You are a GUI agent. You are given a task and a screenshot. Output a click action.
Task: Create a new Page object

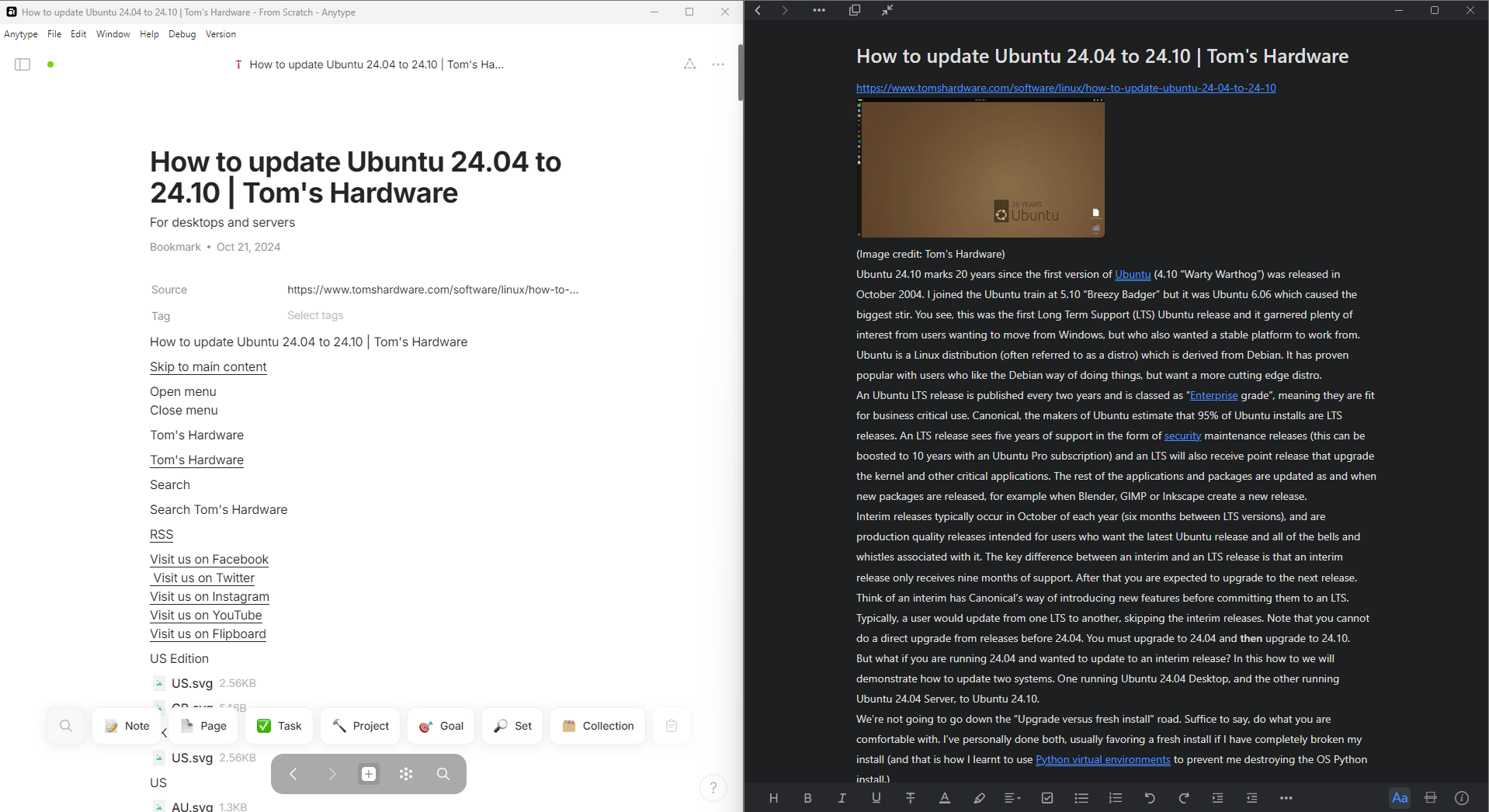[x=203, y=726]
